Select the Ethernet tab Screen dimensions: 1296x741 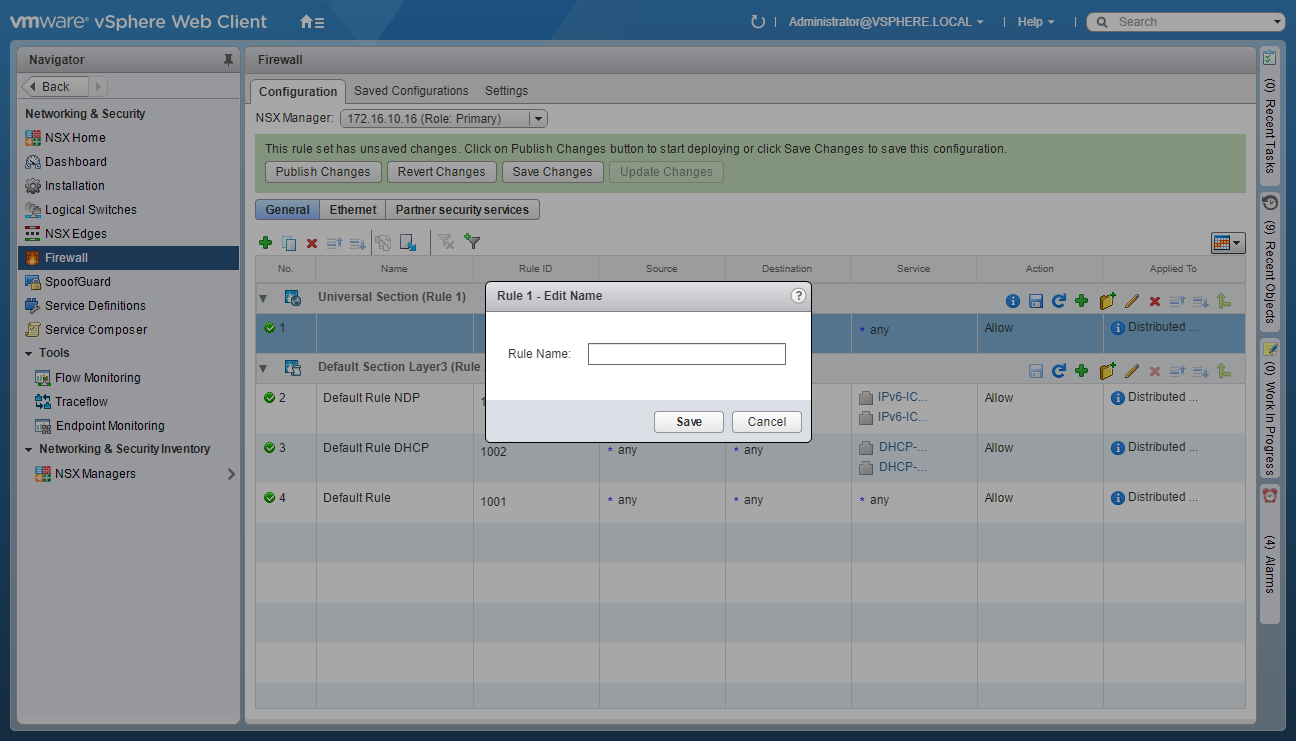click(x=353, y=210)
